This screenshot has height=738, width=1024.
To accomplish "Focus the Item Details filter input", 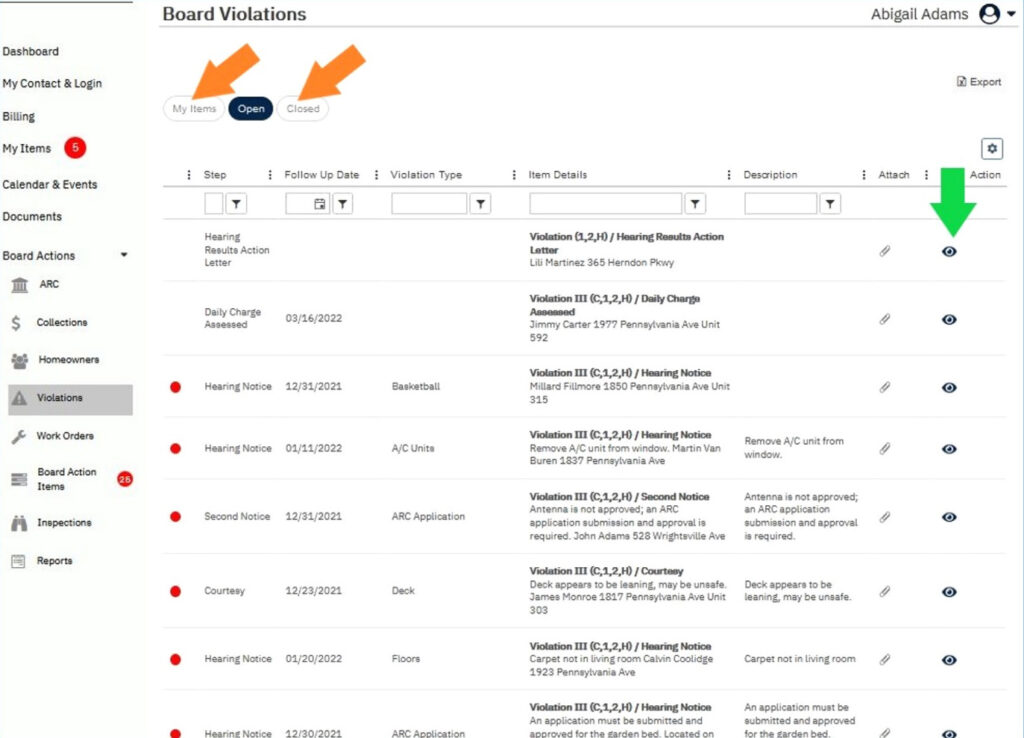I will pos(605,204).
